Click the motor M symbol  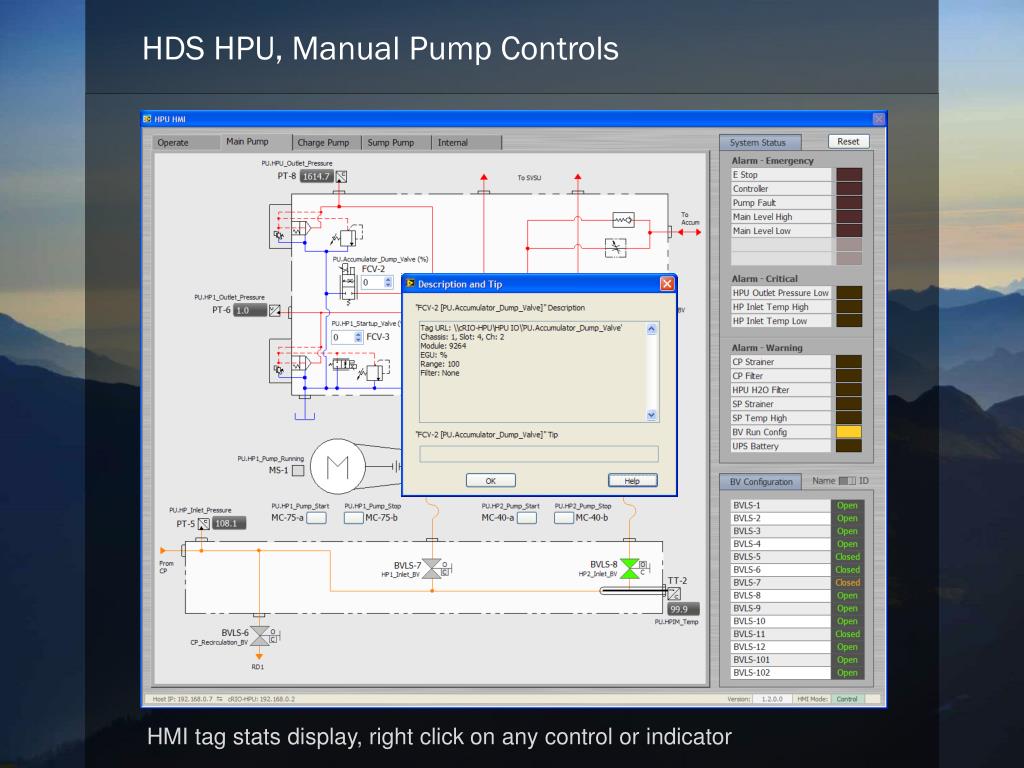tap(338, 466)
